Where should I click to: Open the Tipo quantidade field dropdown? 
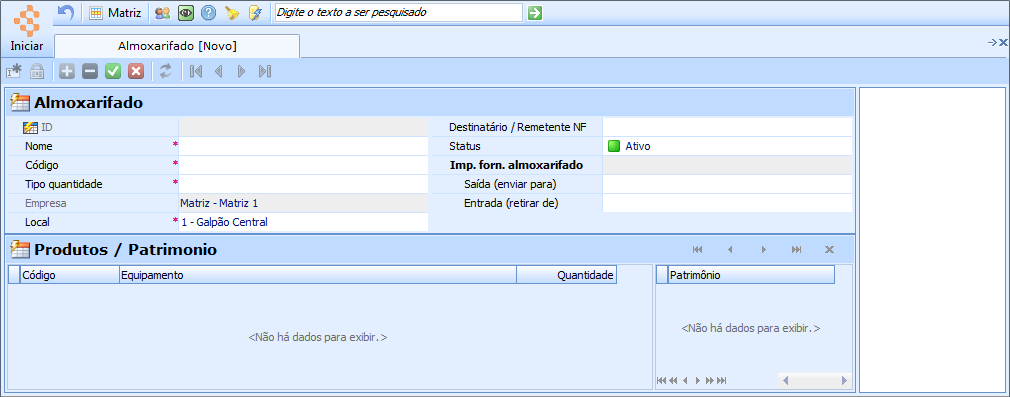pyautogui.click(x=303, y=184)
